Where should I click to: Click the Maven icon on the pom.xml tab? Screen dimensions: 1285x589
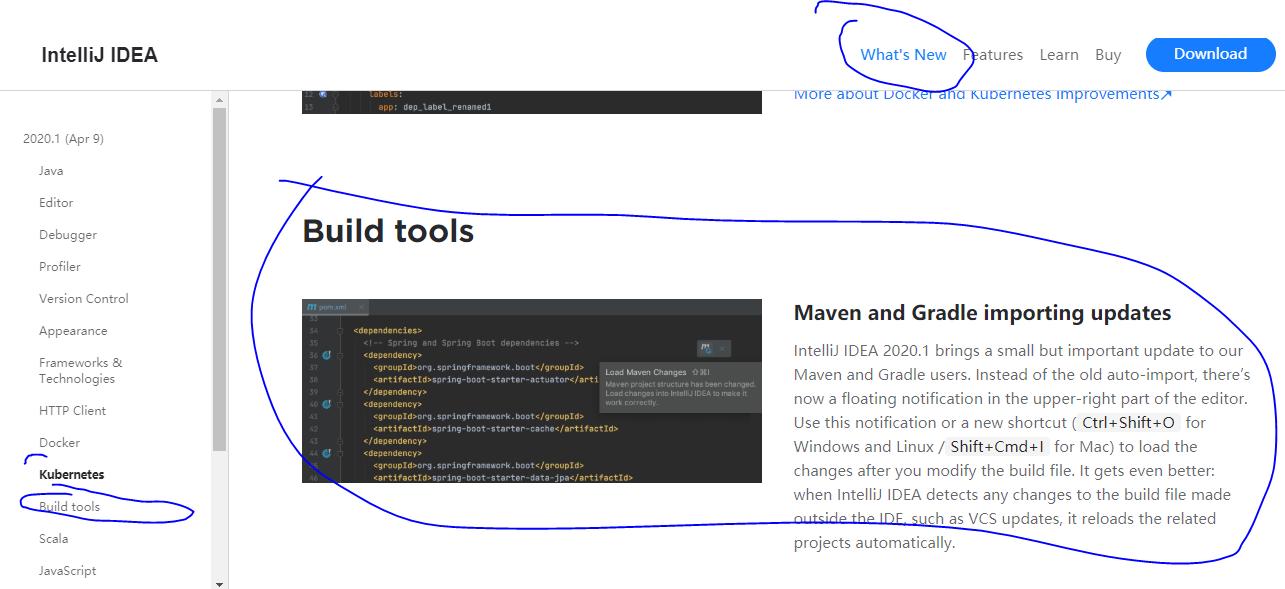312,306
